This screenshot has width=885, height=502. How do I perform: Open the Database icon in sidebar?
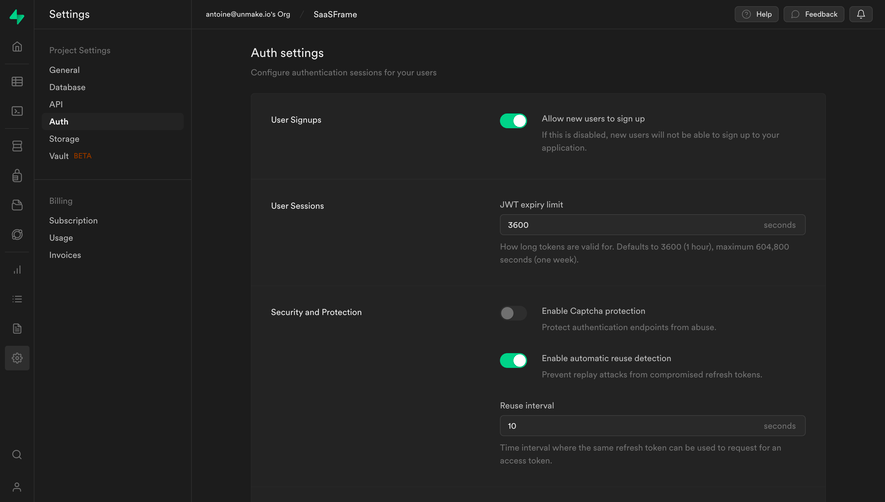(x=17, y=146)
